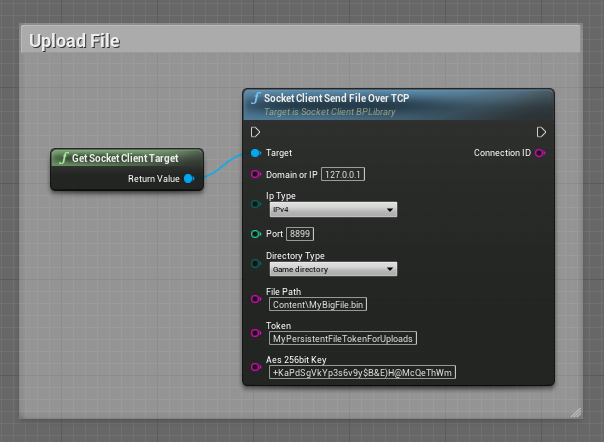The image size is (604, 442).
Task: Click the Domain or IP input pin
Action: pyautogui.click(x=256, y=174)
